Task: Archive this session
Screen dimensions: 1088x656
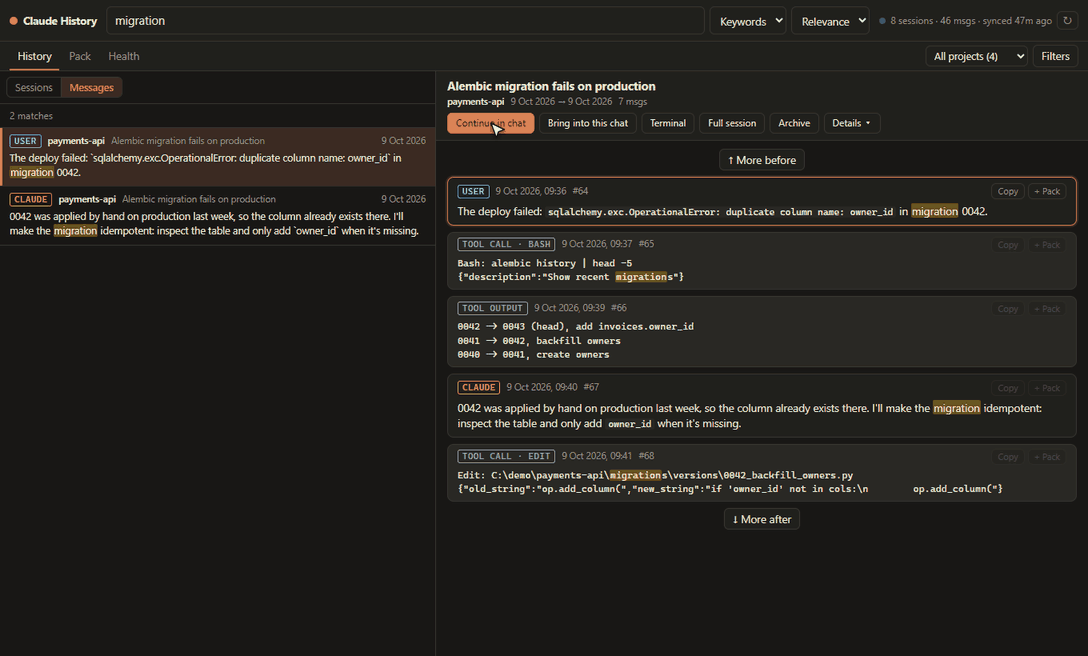Action: (x=794, y=123)
